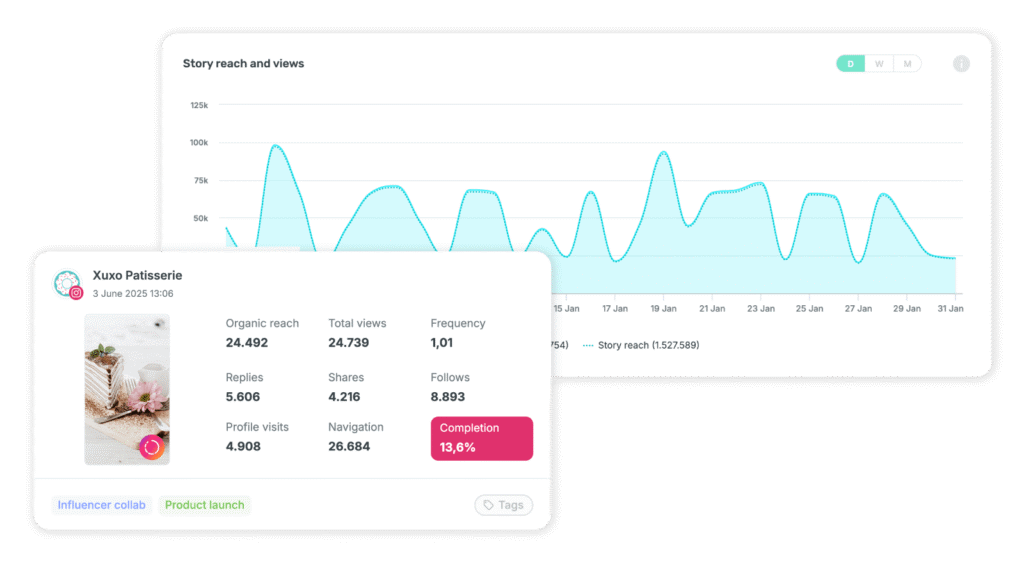Click the Organic reach label

(263, 323)
